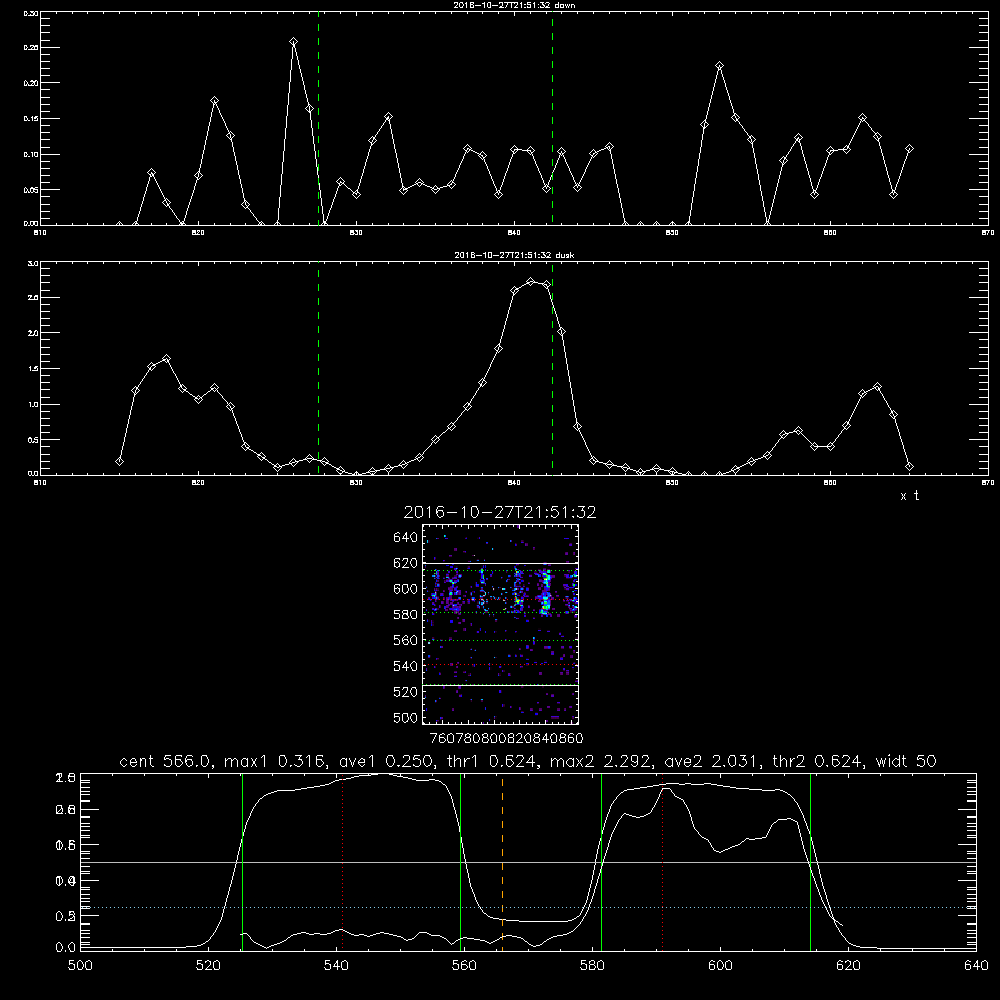Screen dimensions: 1000x1000
Task: Click the dusk plot title '2016-10-27T21:51:32 dusk'
Action: (514, 255)
